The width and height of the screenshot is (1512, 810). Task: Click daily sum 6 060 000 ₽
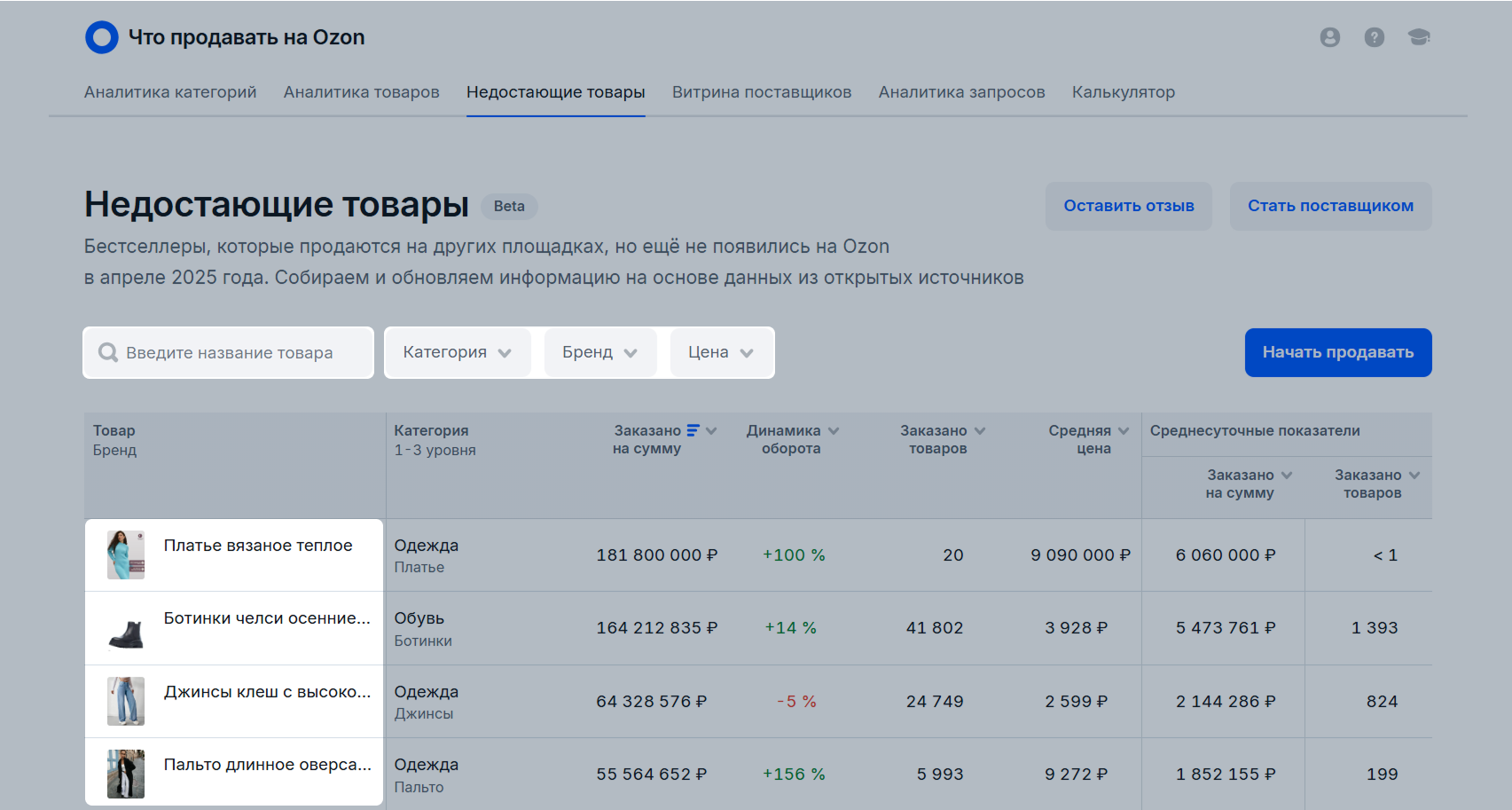tap(1226, 555)
